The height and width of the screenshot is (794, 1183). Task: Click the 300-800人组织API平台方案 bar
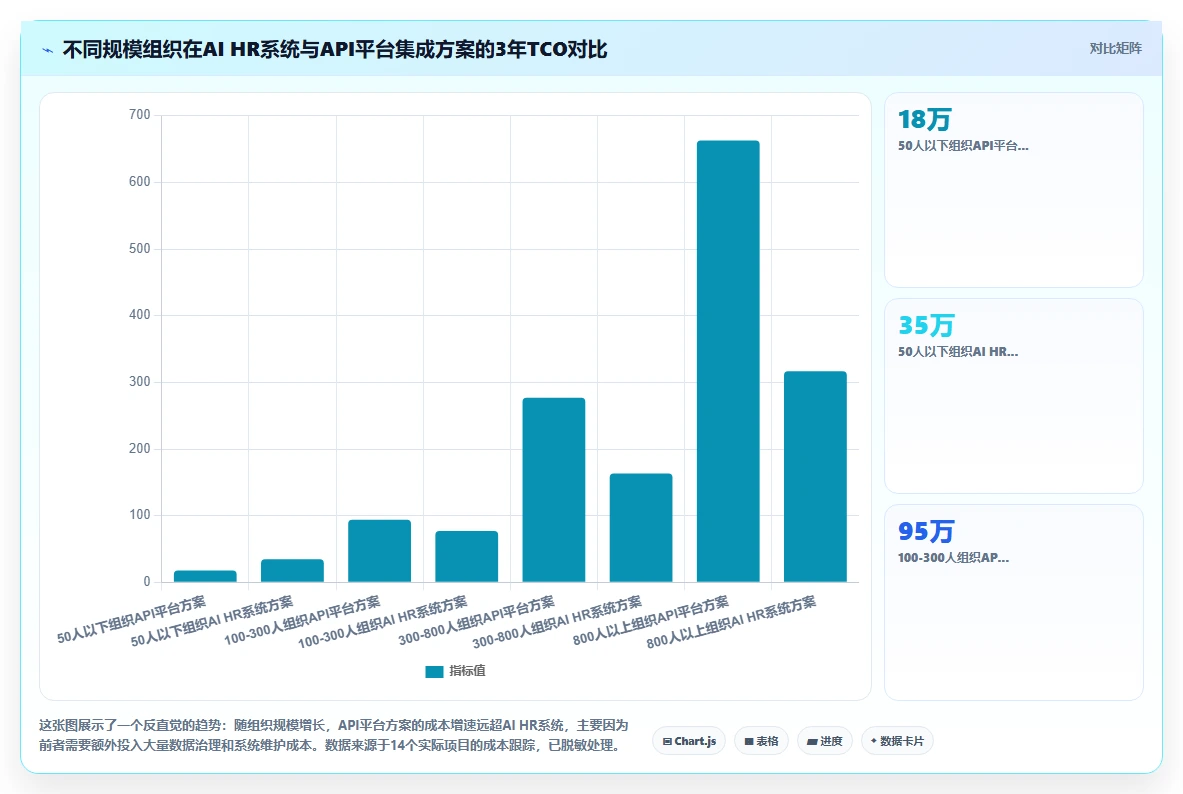pos(554,490)
